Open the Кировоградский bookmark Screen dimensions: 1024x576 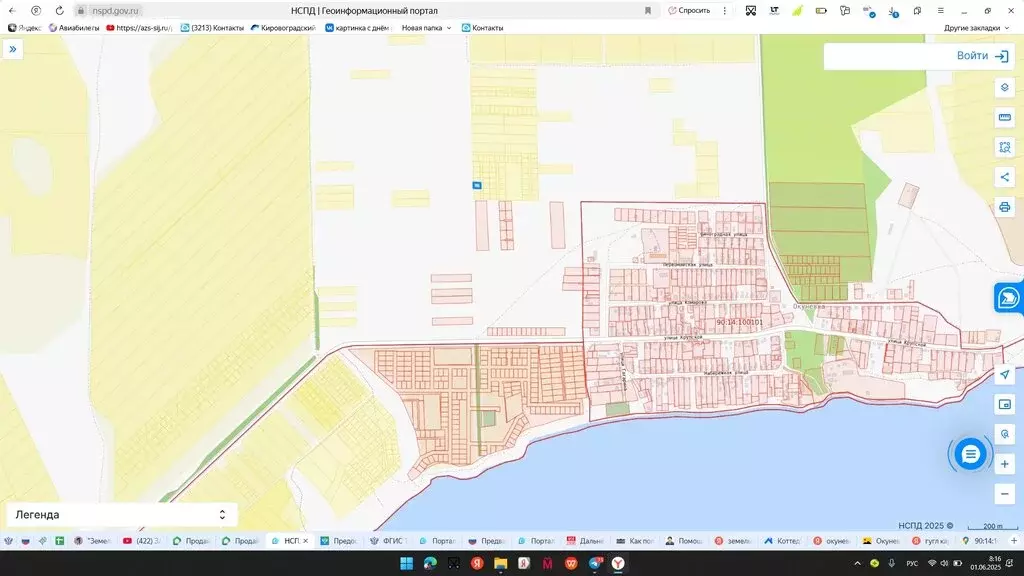[x=283, y=28]
